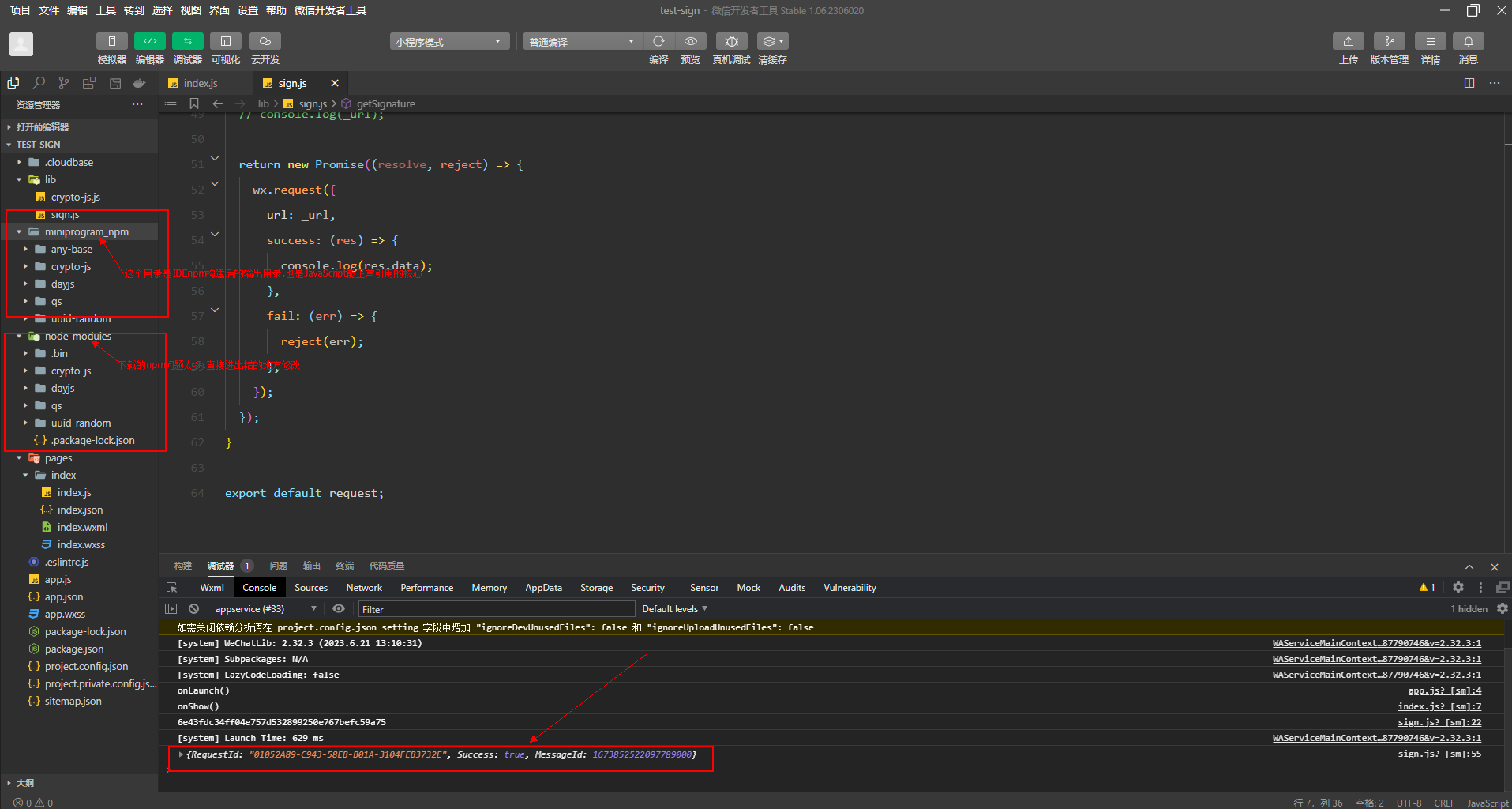
Task: Switch to the Sources devtools tab
Action: [311, 588]
